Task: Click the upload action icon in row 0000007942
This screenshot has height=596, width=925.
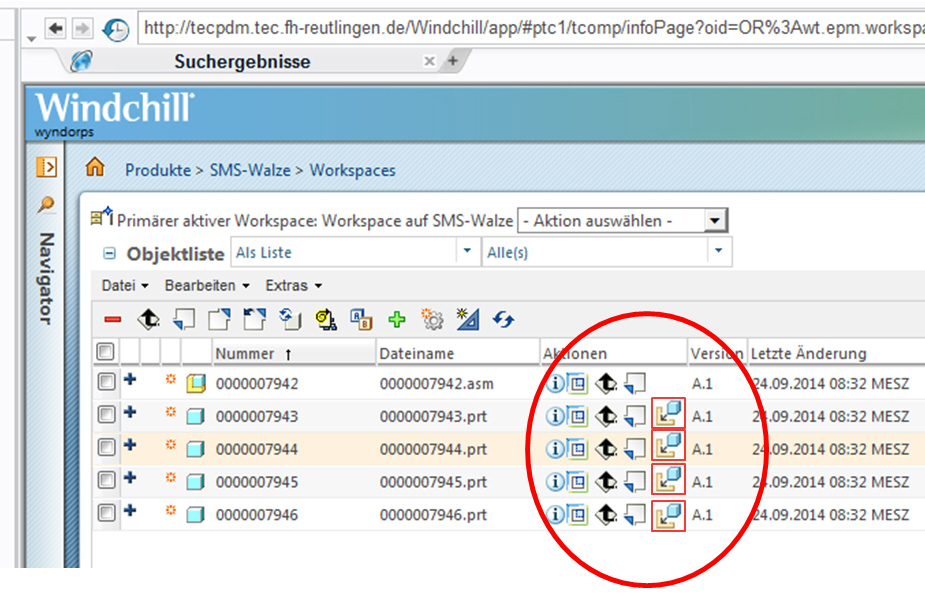Action: tap(606, 384)
